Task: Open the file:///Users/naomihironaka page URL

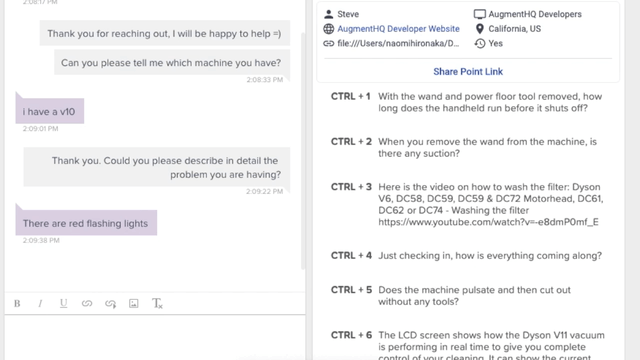Action: (x=398, y=43)
